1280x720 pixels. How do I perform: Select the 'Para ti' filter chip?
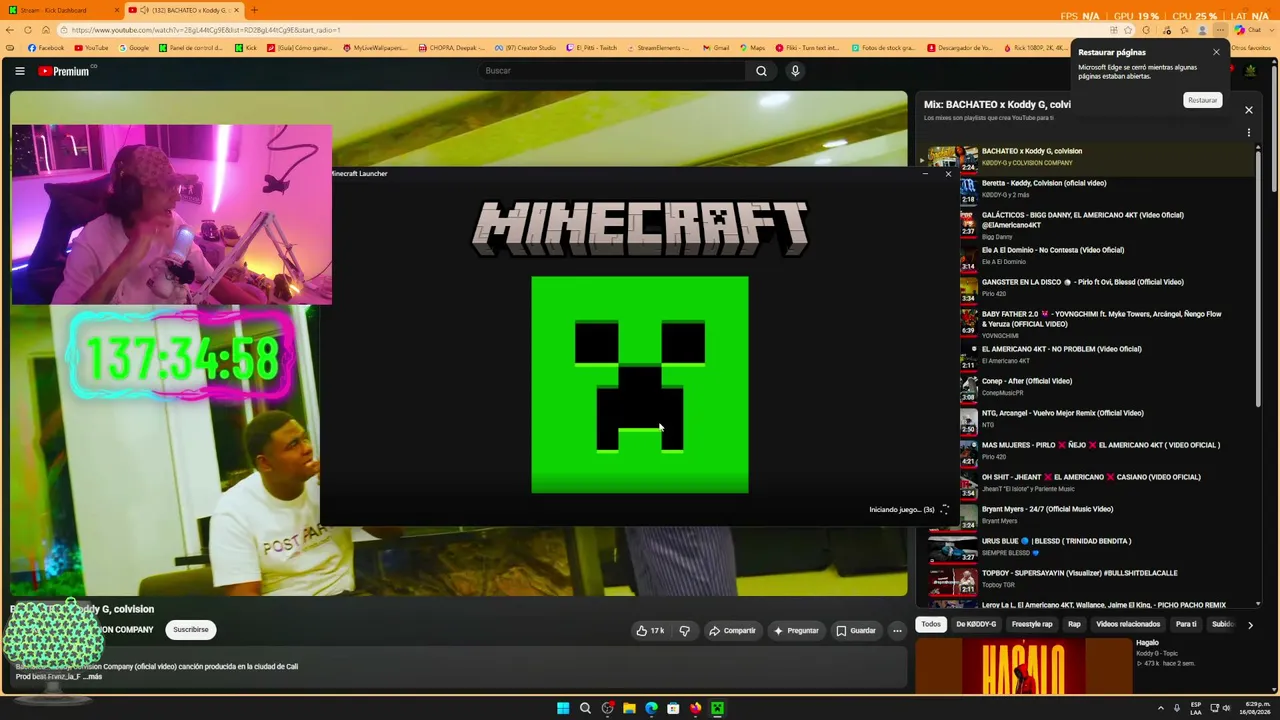(x=1186, y=624)
